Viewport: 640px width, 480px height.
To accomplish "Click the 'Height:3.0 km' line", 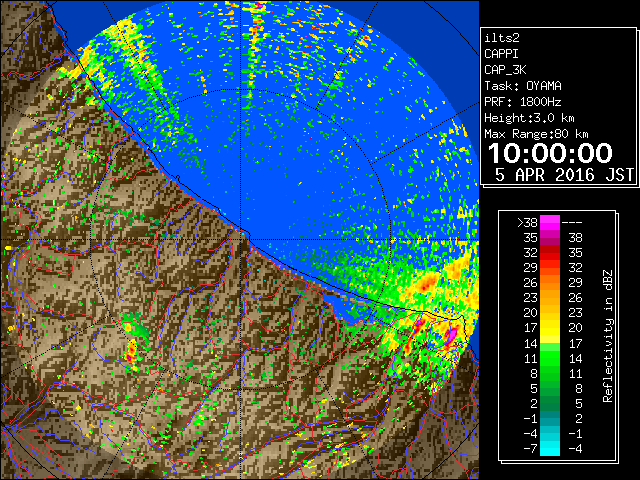I will tap(529, 118).
